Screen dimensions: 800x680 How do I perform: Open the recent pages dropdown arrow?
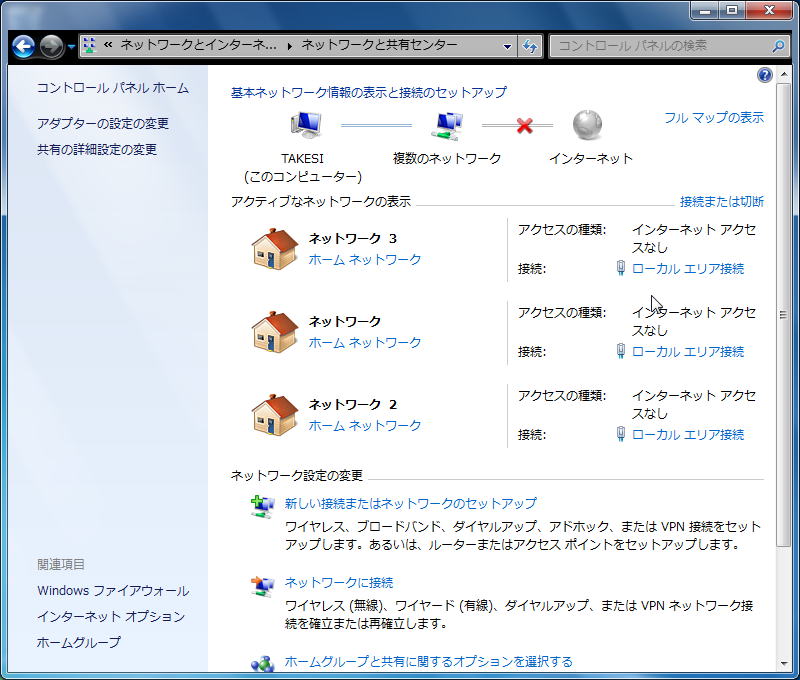pos(71,47)
